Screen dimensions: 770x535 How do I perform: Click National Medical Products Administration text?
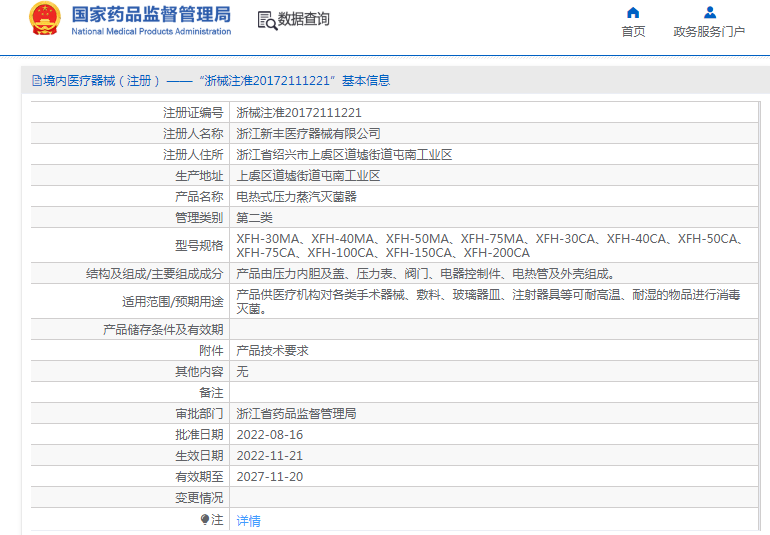pyautogui.click(x=151, y=31)
